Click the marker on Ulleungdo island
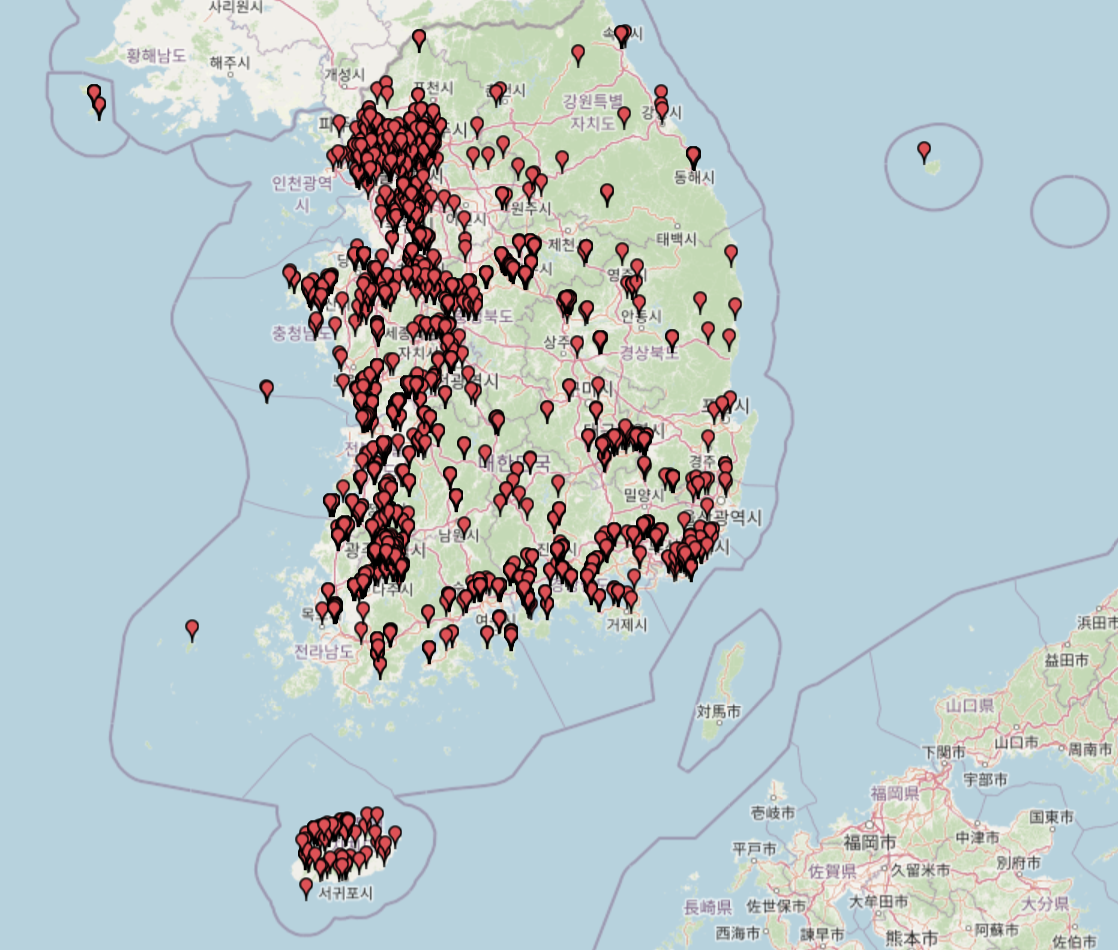Viewport: 1118px width, 950px height. 924,151
